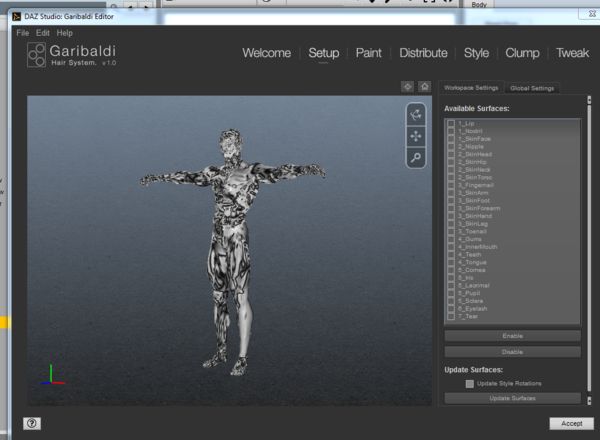Open help with the question mark button
This screenshot has width=600, height=440.
click(x=32, y=423)
